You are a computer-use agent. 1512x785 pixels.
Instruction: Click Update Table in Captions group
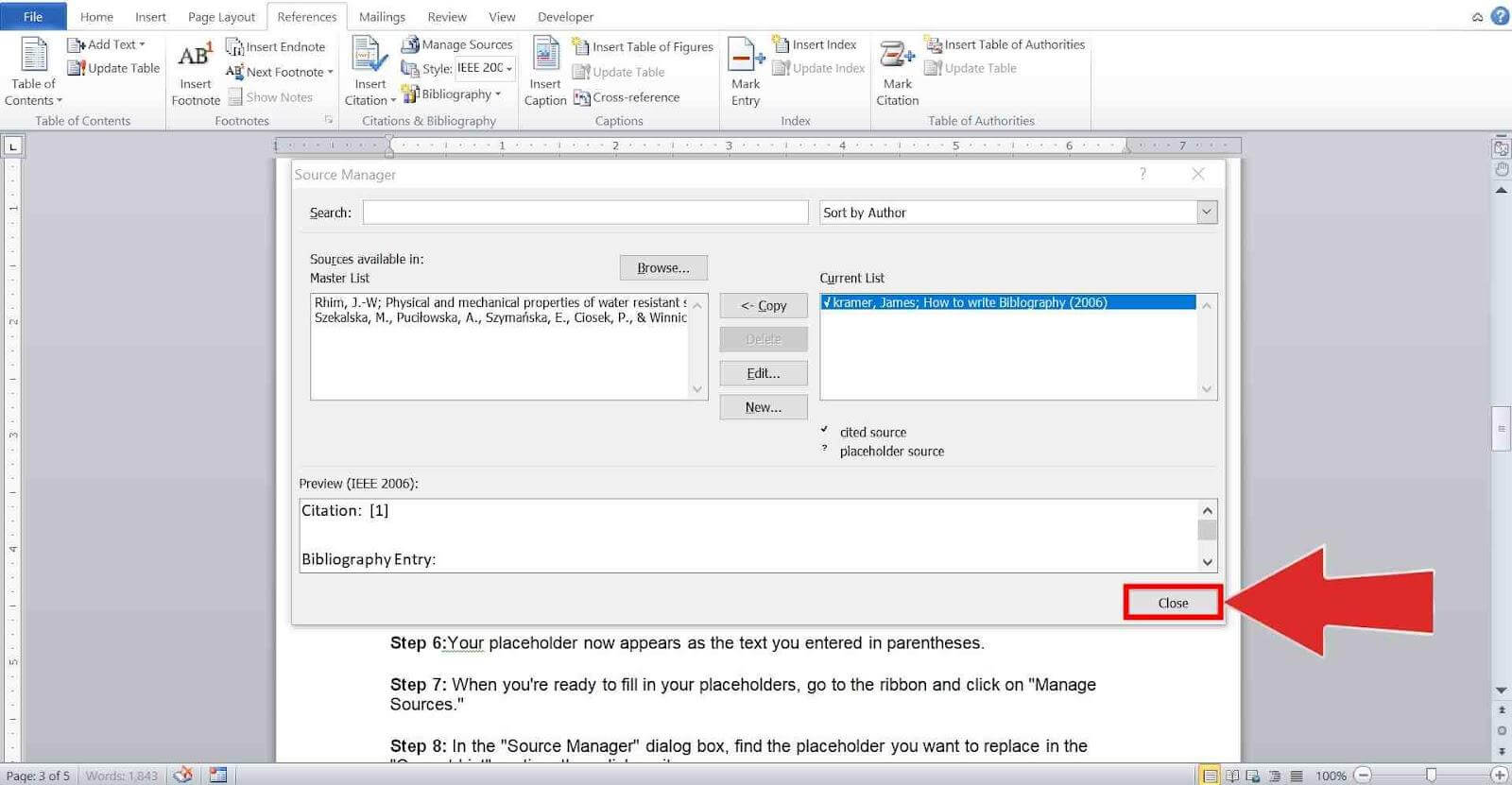pyautogui.click(x=618, y=72)
